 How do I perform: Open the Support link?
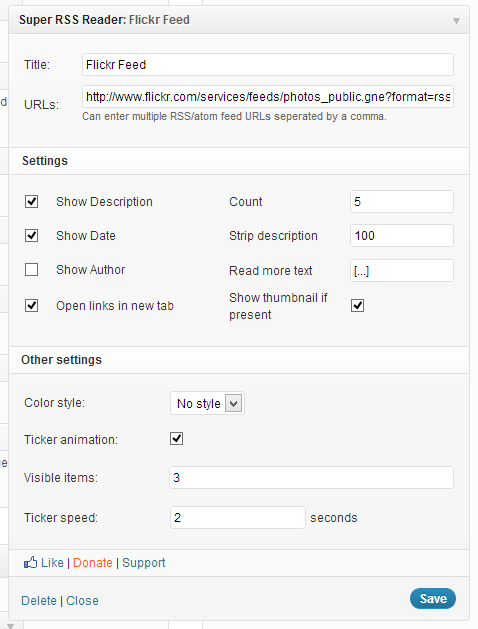[x=144, y=563]
